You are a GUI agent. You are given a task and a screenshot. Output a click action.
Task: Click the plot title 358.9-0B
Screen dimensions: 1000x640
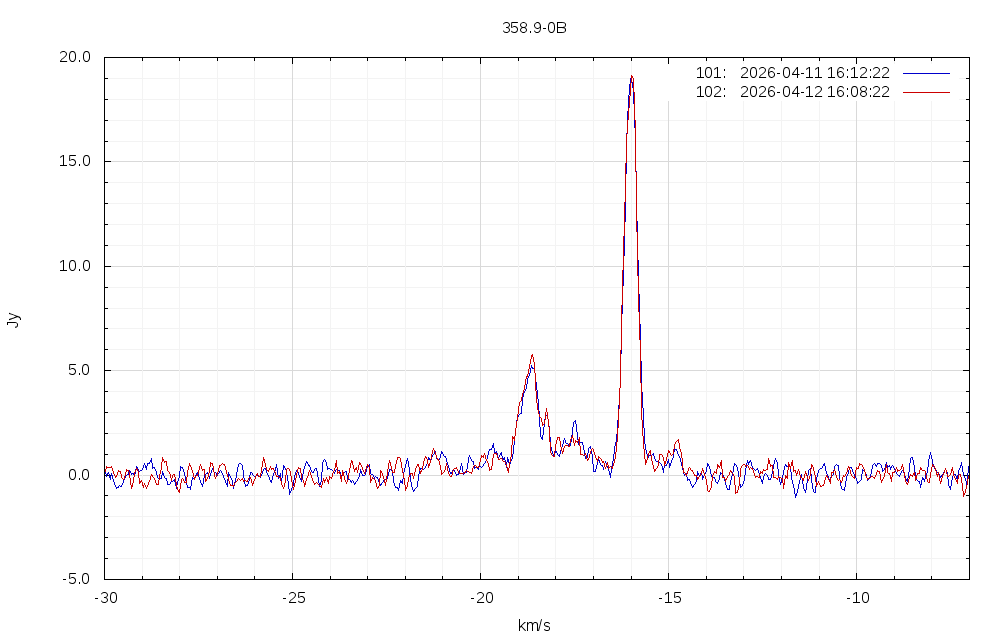tap(534, 28)
